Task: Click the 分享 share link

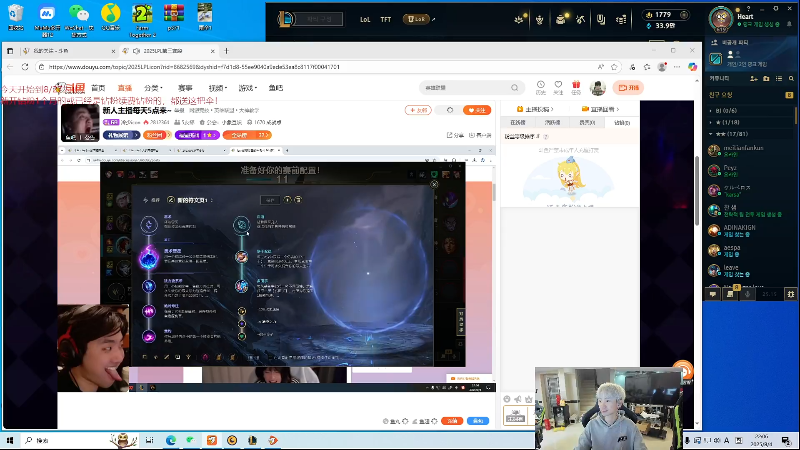Action: (x=456, y=135)
